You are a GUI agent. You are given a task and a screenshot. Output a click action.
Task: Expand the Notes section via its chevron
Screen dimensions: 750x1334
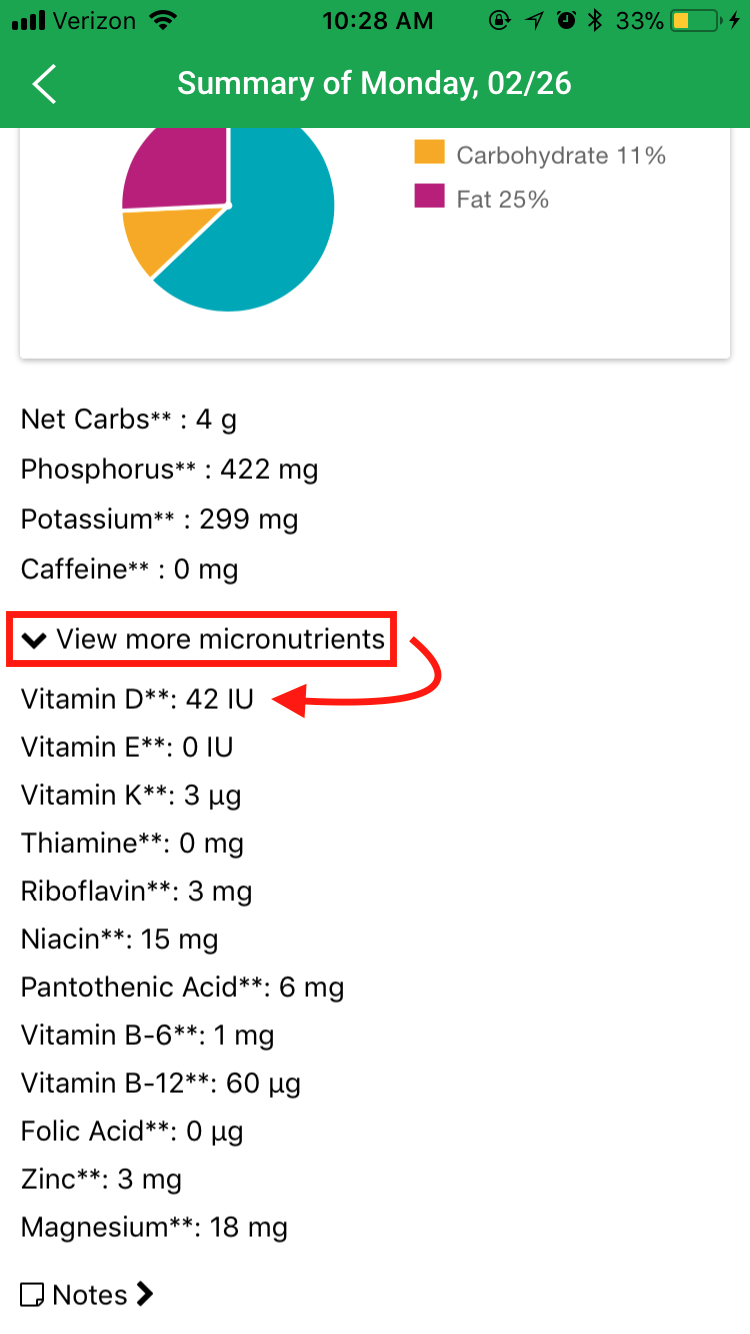[x=145, y=1294]
